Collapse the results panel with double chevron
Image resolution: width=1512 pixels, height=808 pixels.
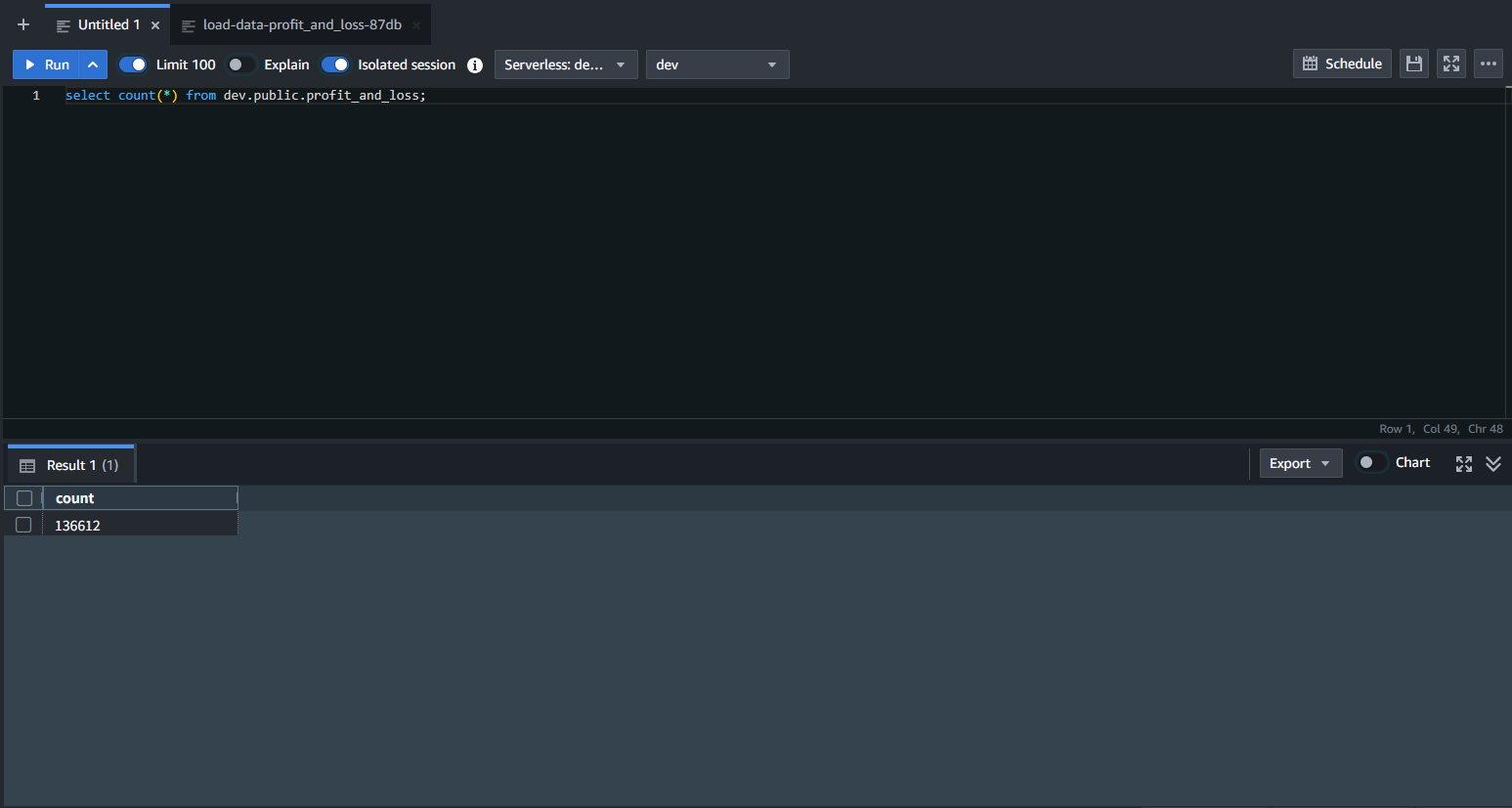click(1493, 464)
